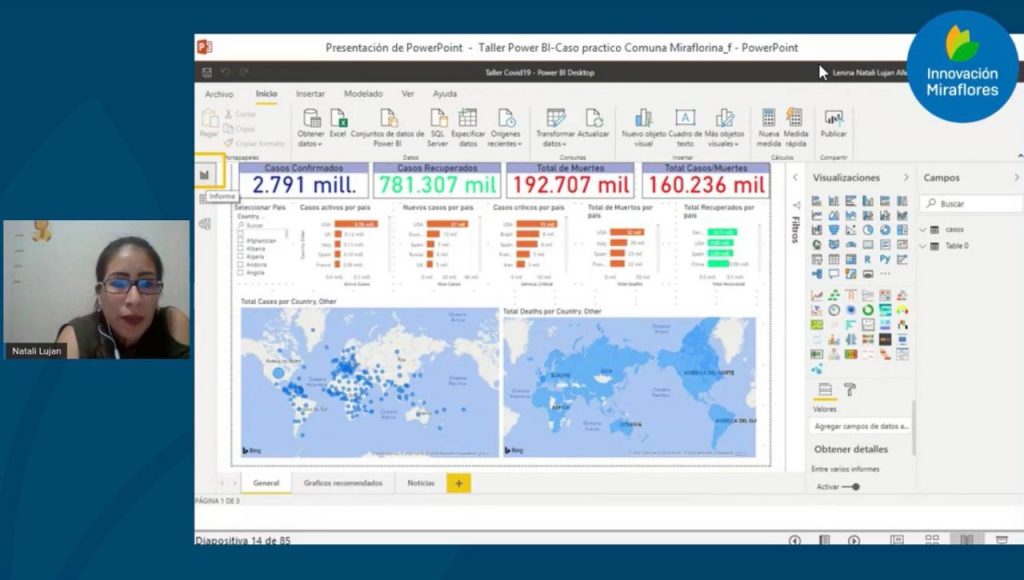The width and height of the screenshot is (1024, 580).
Task: Open the Modelado ribbon tab
Action: click(x=364, y=94)
